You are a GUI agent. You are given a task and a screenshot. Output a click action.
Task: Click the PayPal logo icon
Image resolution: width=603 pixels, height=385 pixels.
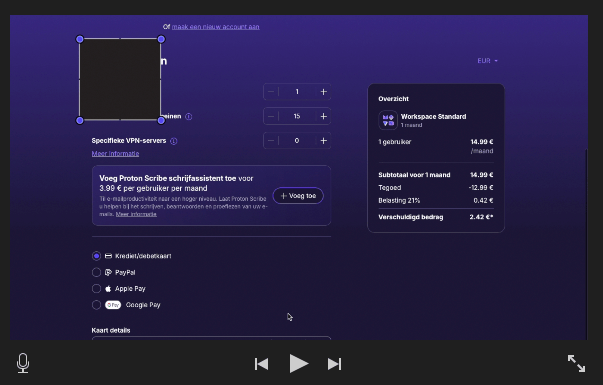tap(108, 272)
